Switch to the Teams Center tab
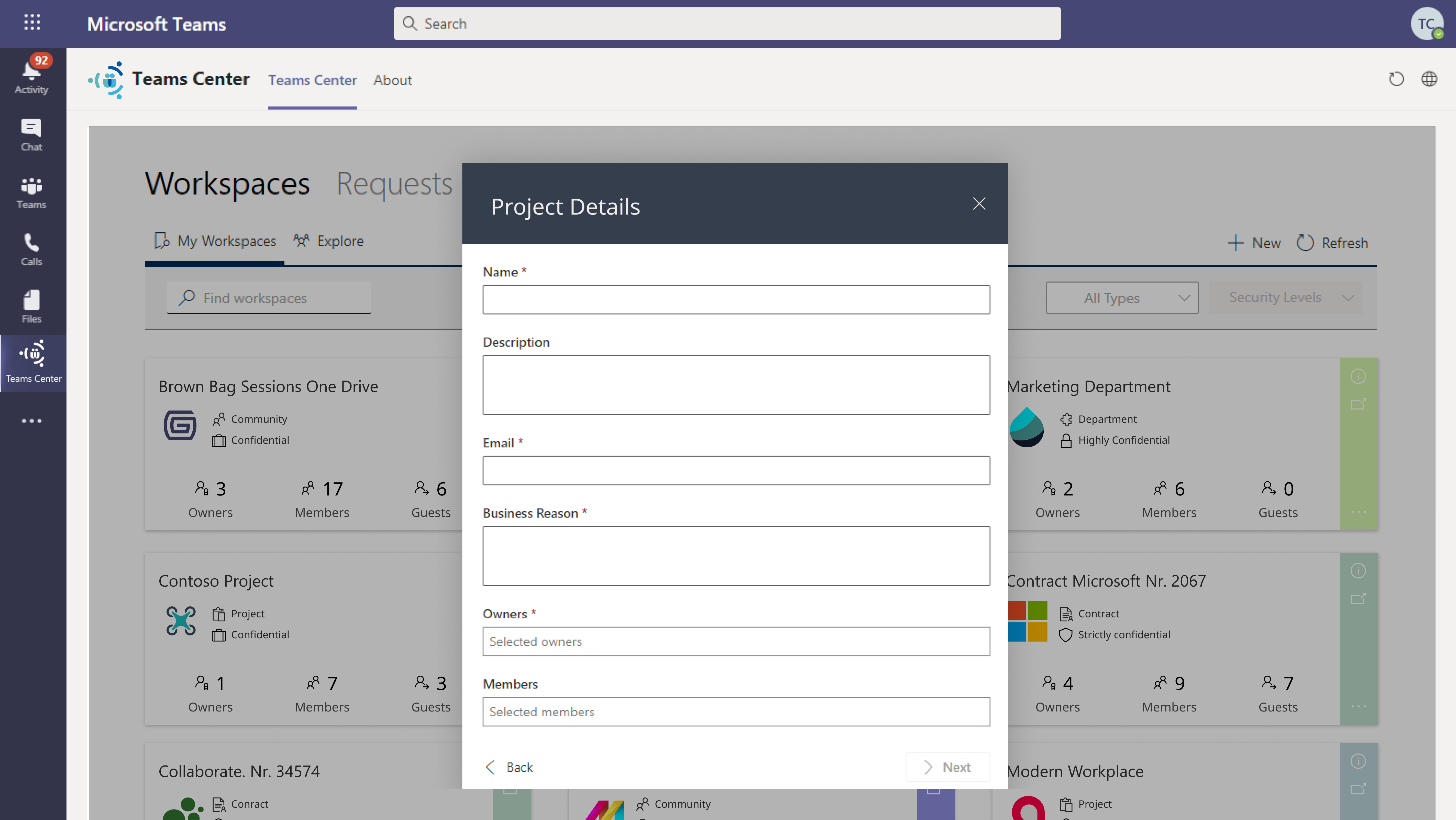The height and width of the screenshot is (820, 1456). (313, 80)
